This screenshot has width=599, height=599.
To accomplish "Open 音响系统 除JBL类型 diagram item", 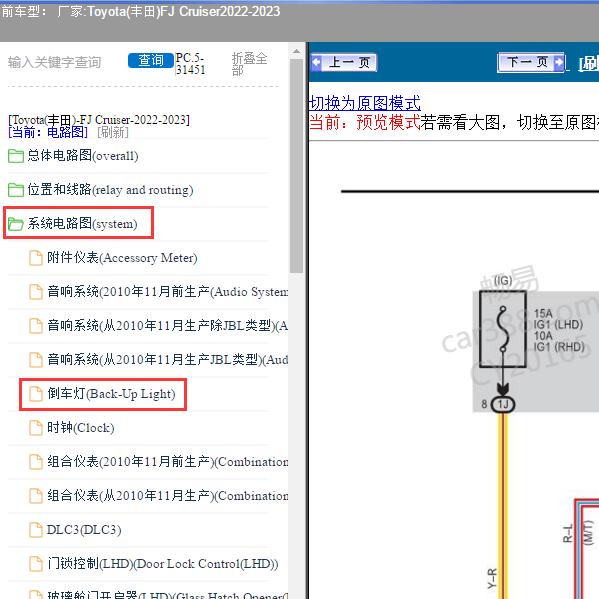I will [x=167, y=325].
